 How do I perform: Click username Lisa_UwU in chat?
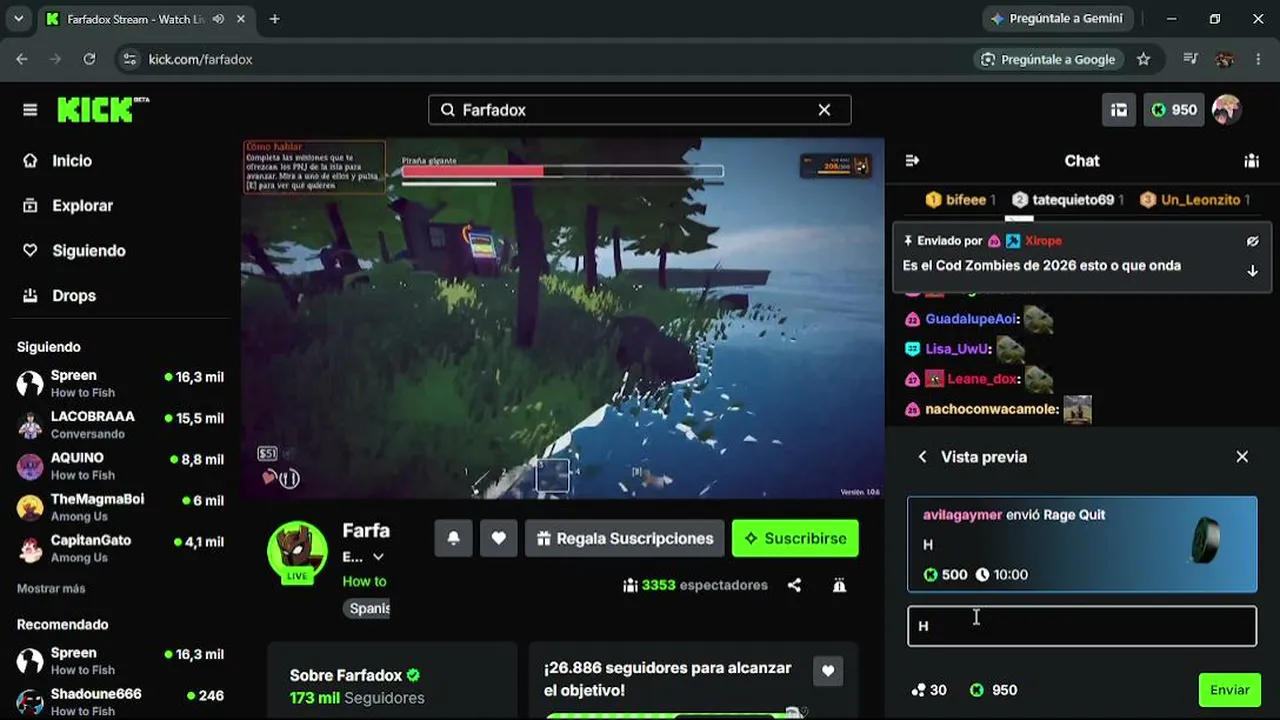[x=957, y=349]
